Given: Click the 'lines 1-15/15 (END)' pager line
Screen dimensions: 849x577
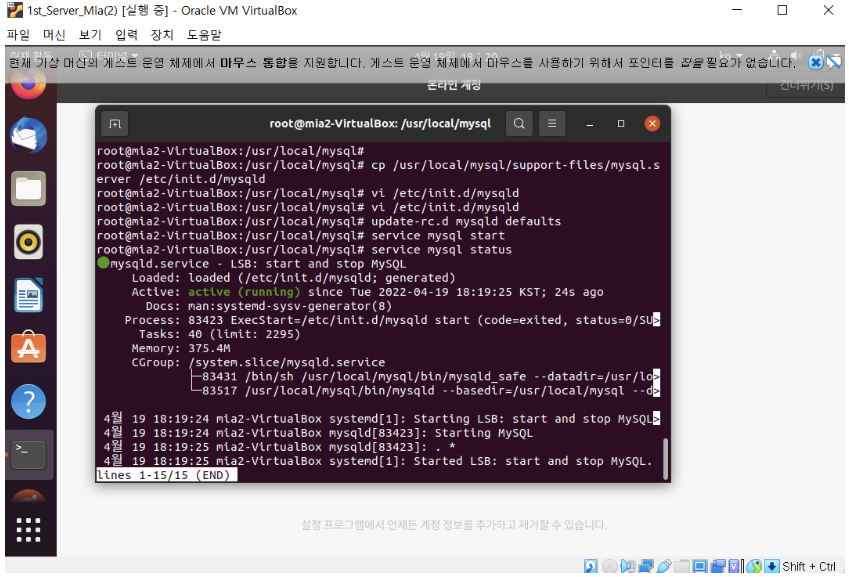Looking at the screenshot, I should click(x=166, y=475).
